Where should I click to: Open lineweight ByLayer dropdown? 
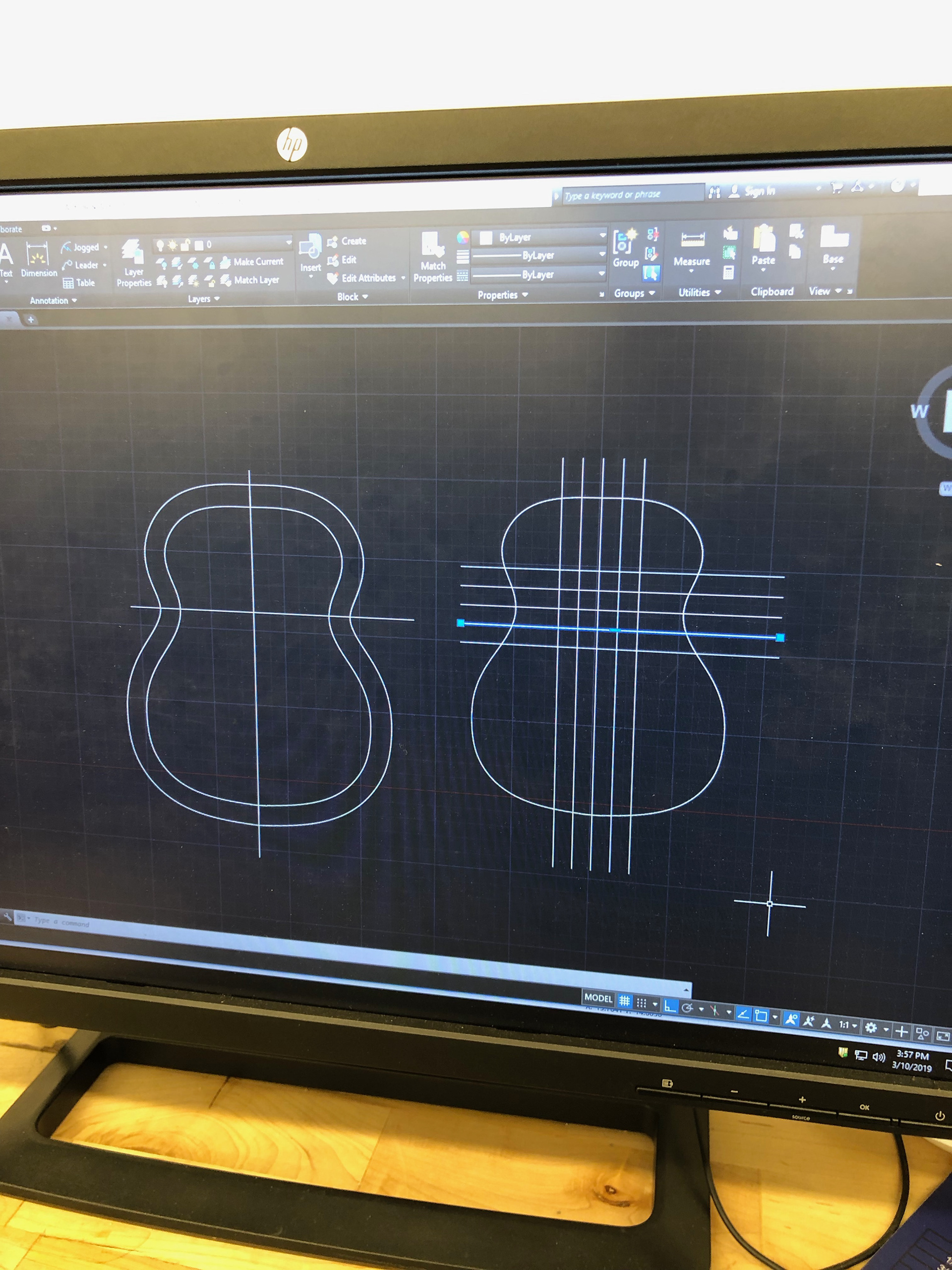pyautogui.click(x=539, y=255)
